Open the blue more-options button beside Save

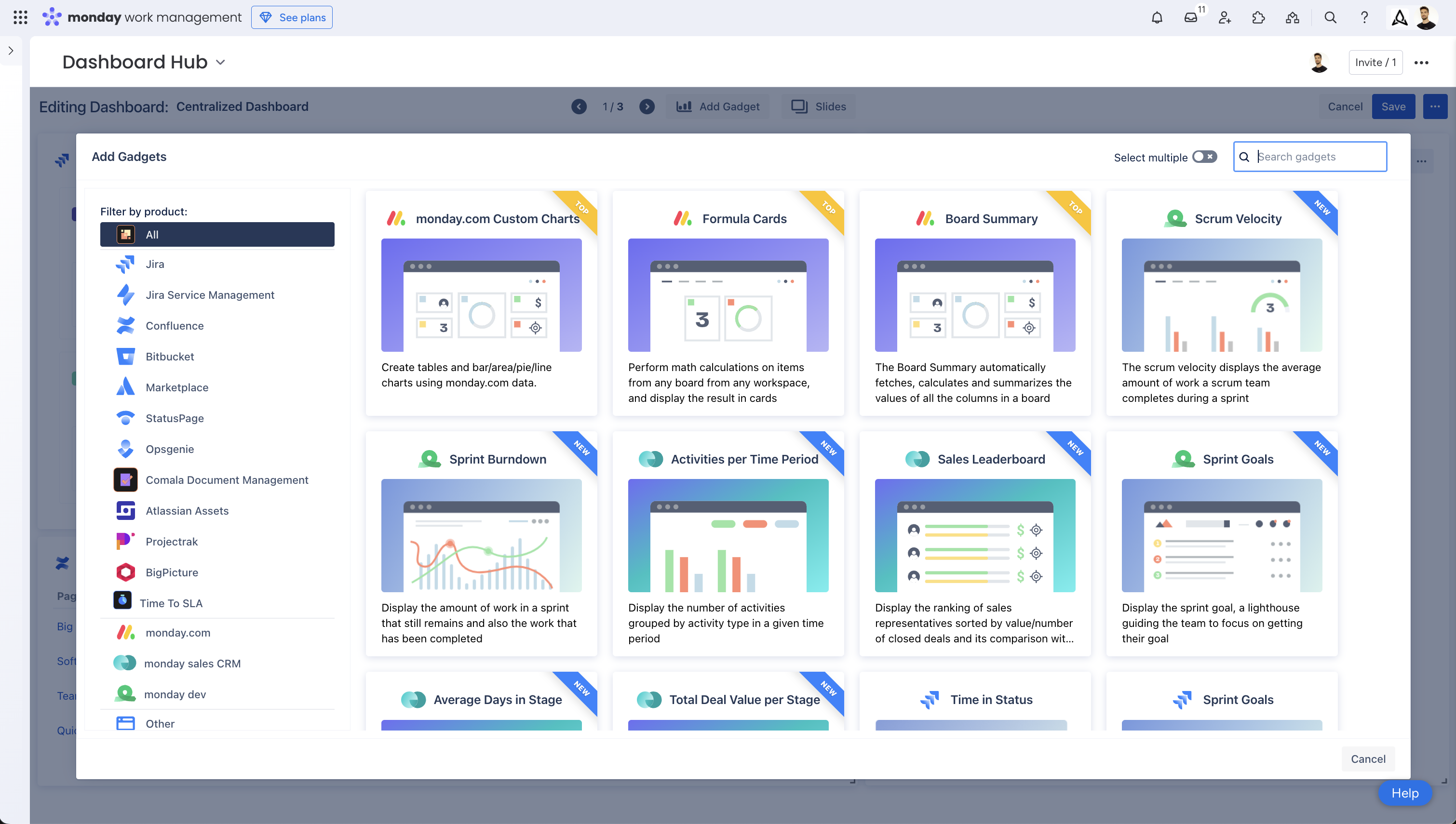(x=1434, y=106)
